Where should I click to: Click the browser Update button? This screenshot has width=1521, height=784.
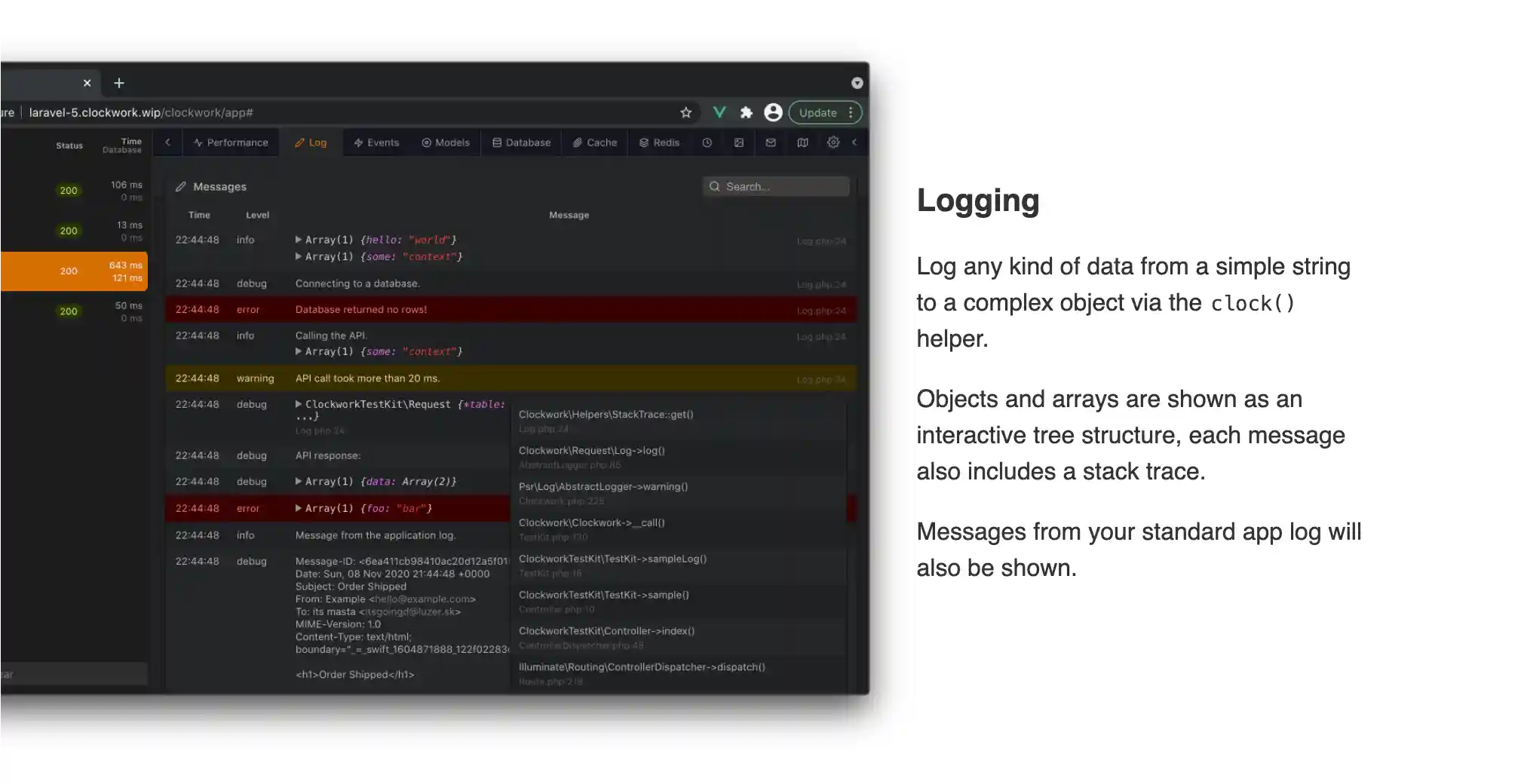click(817, 112)
